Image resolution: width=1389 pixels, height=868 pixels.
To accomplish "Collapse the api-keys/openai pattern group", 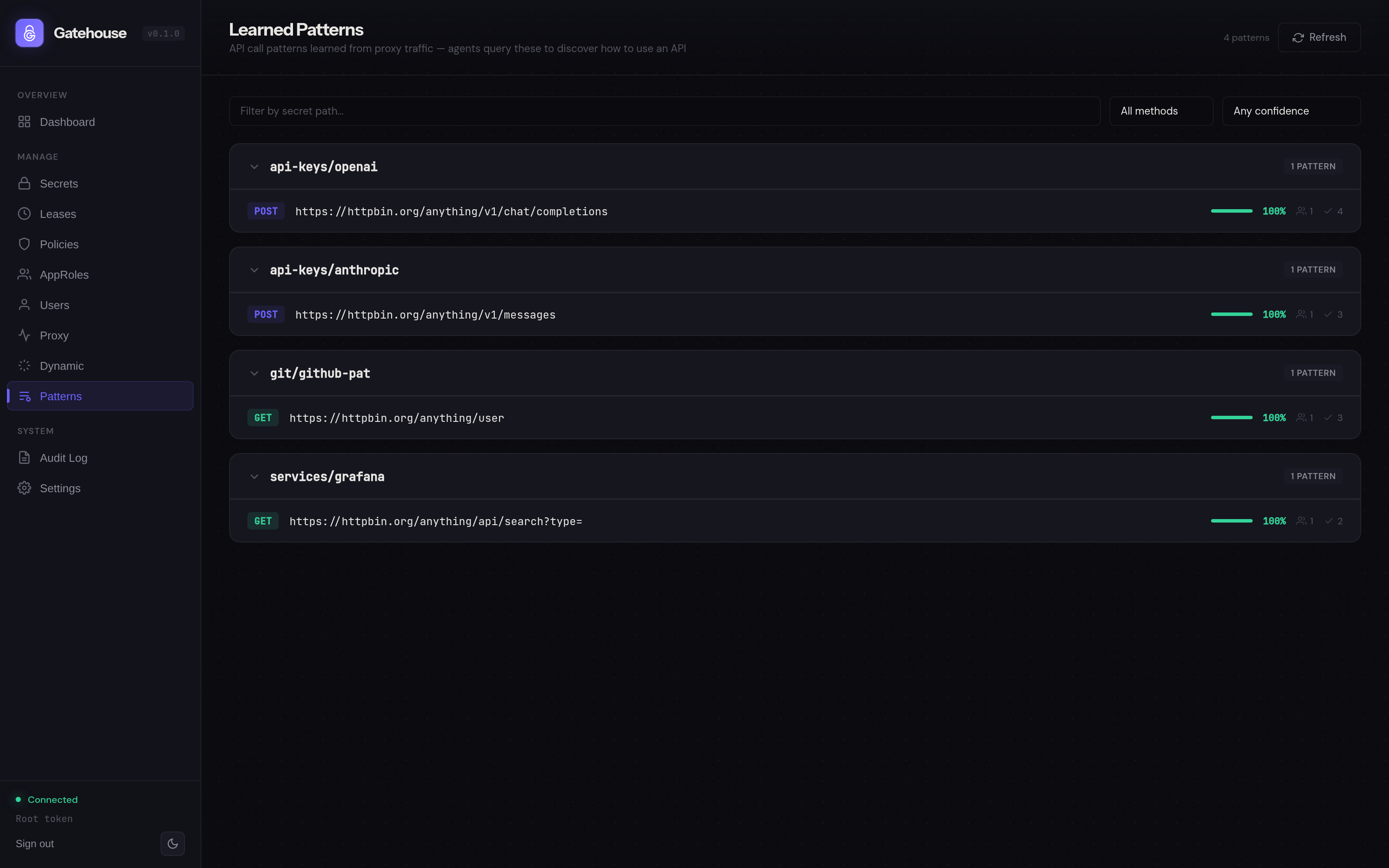I will (254, 167).
